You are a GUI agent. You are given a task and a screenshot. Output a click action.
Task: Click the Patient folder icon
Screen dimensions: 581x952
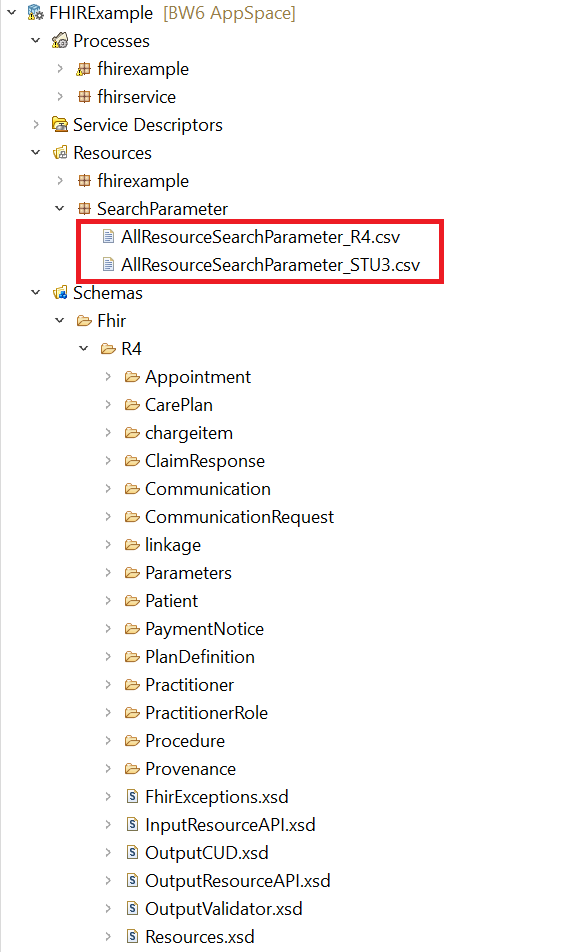pos(132,600)
